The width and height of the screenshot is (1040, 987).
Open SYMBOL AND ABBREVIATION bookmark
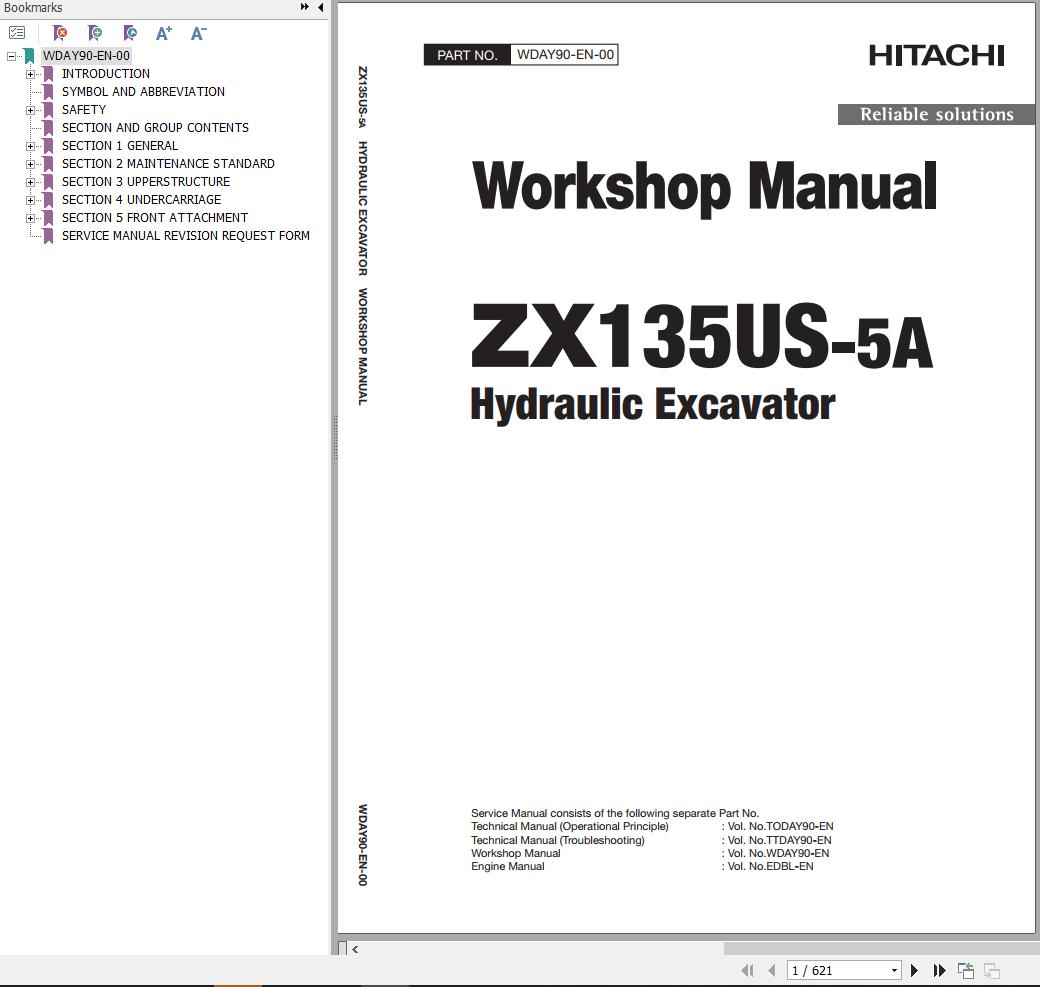pos(143,92)
